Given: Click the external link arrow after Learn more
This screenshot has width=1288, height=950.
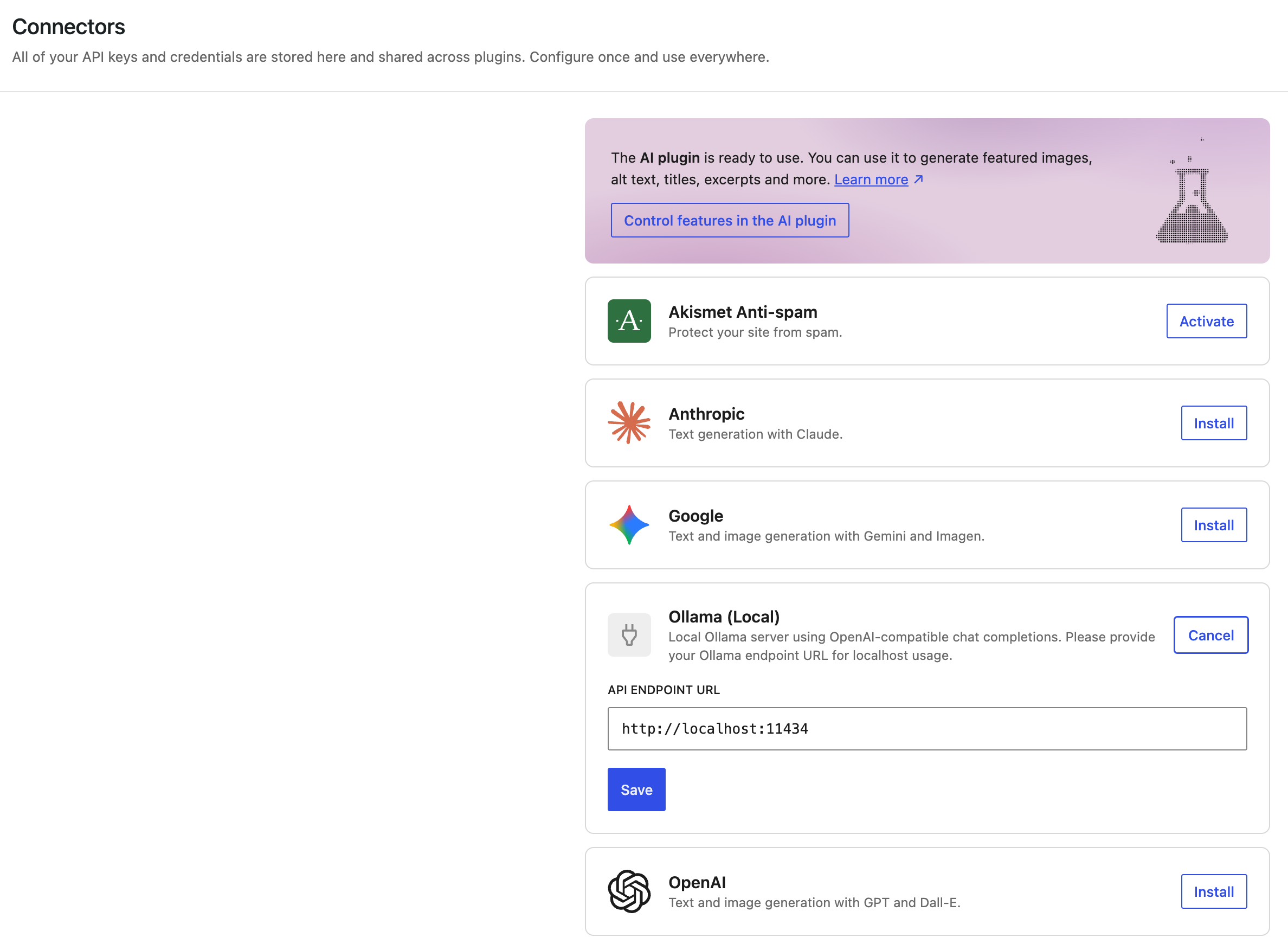Looking at the screenshot, I should (x=918, y=179).
